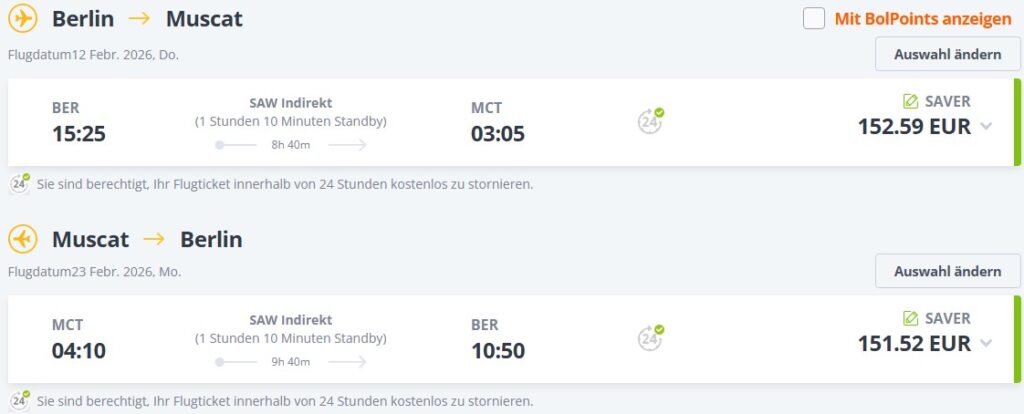Click the 24h icon beside the bottom cancellation note

point(20,400)
